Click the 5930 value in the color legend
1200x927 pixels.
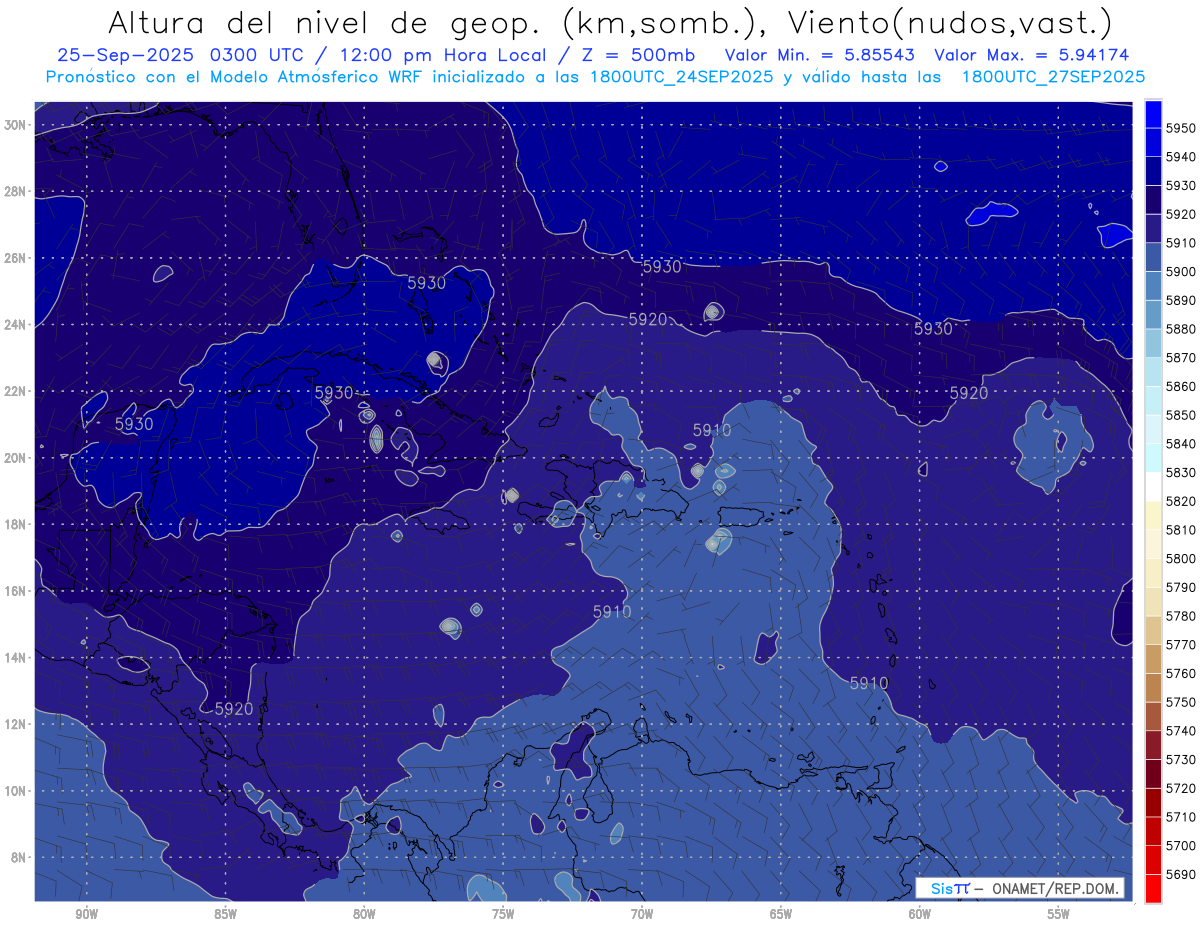1180,185
